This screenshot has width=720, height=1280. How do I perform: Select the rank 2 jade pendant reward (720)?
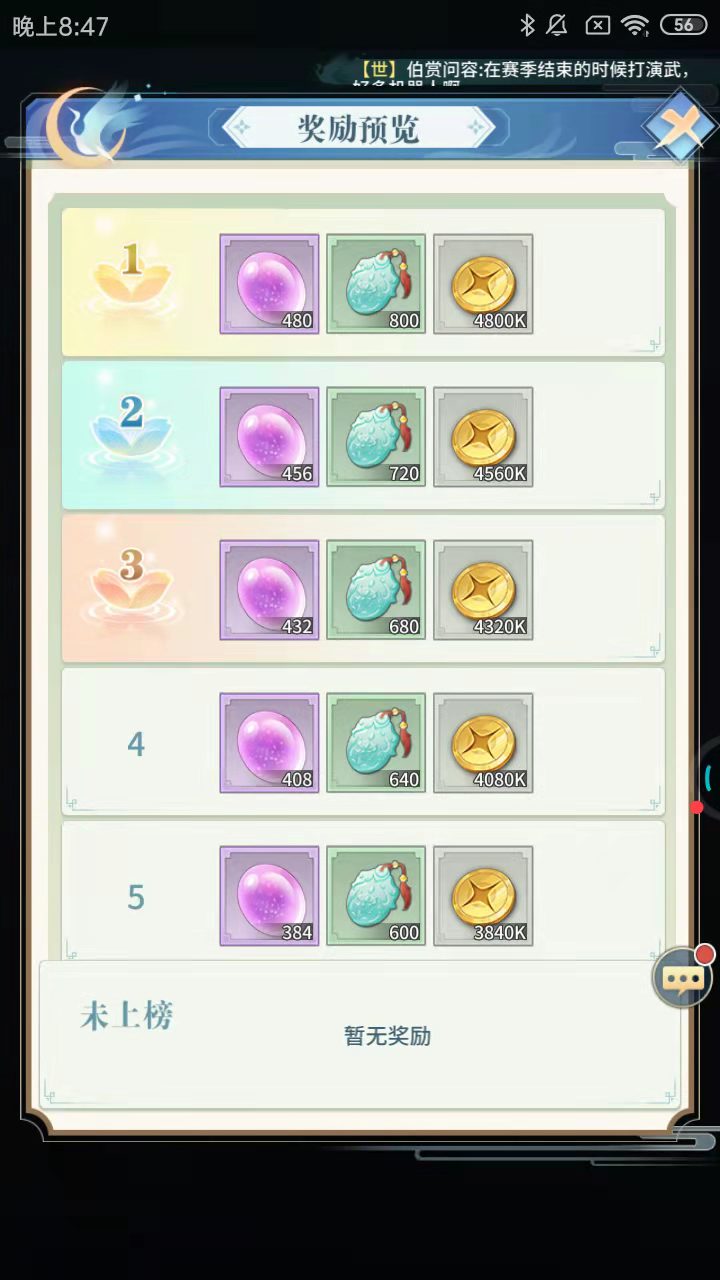tap(376, 437)
